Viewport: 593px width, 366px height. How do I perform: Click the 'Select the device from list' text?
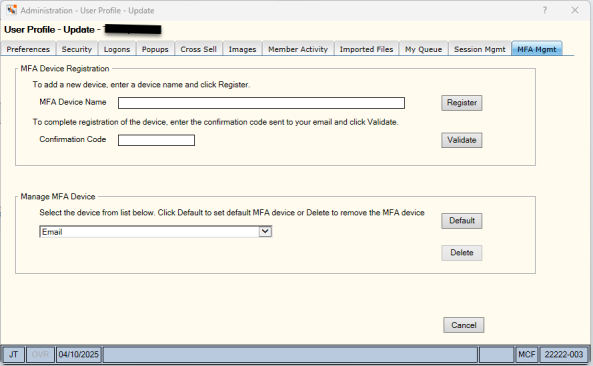pos(232,213)
